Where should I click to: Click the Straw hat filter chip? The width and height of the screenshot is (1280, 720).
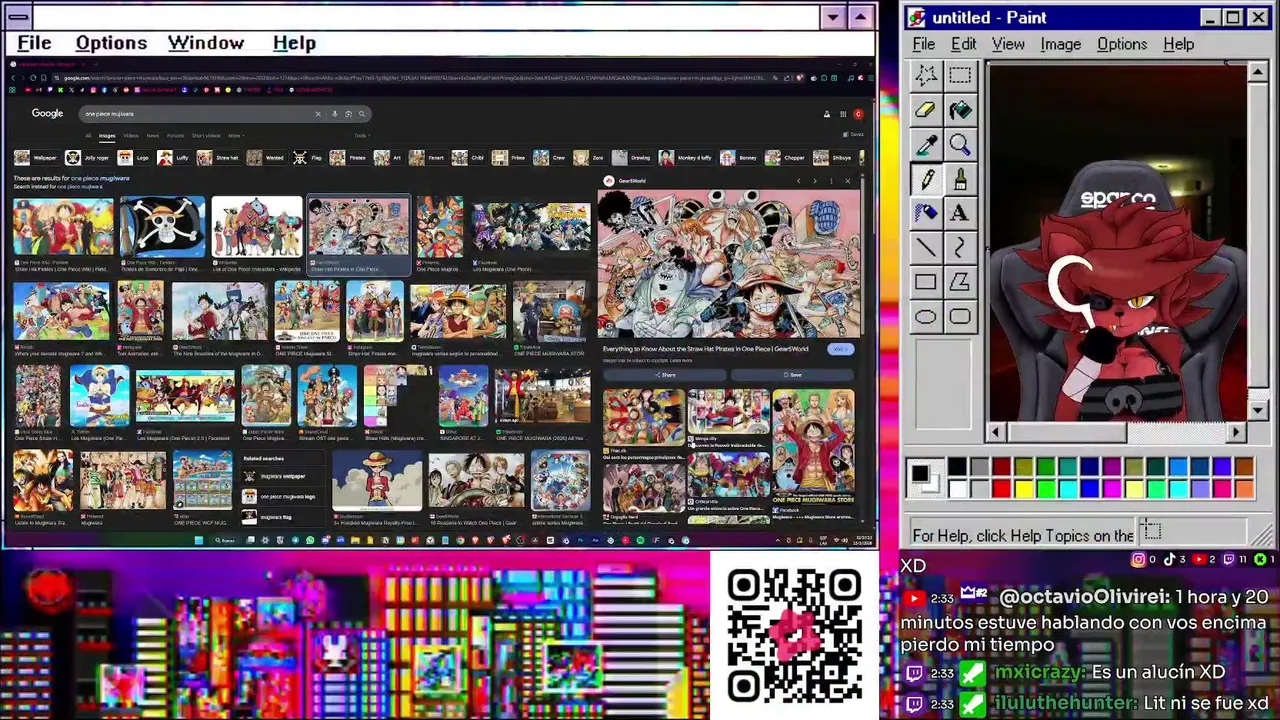click(x=219, y=157)
